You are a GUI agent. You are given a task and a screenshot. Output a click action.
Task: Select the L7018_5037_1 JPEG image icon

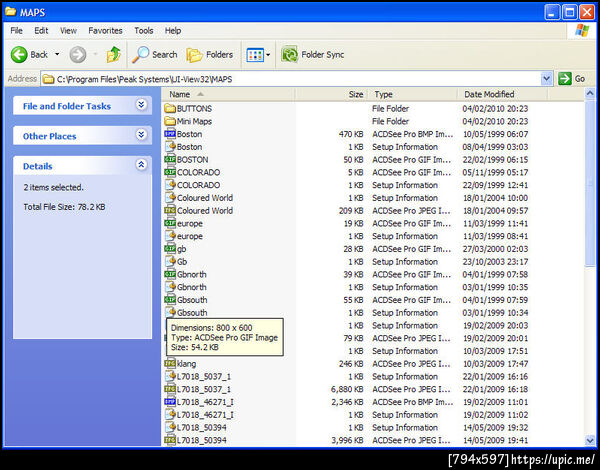coord(170,389)
